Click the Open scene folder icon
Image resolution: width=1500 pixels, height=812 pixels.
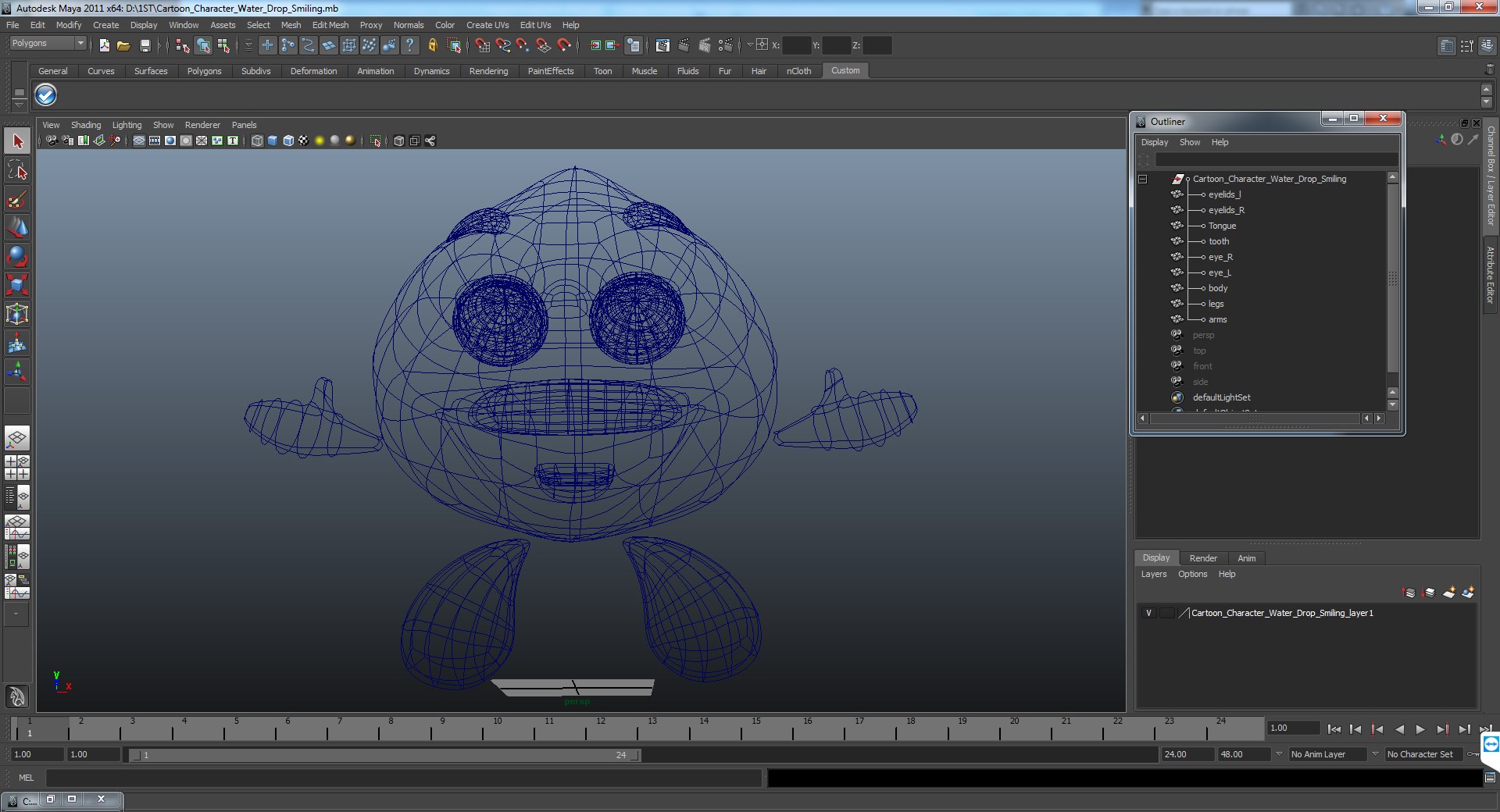pos(123,46)
